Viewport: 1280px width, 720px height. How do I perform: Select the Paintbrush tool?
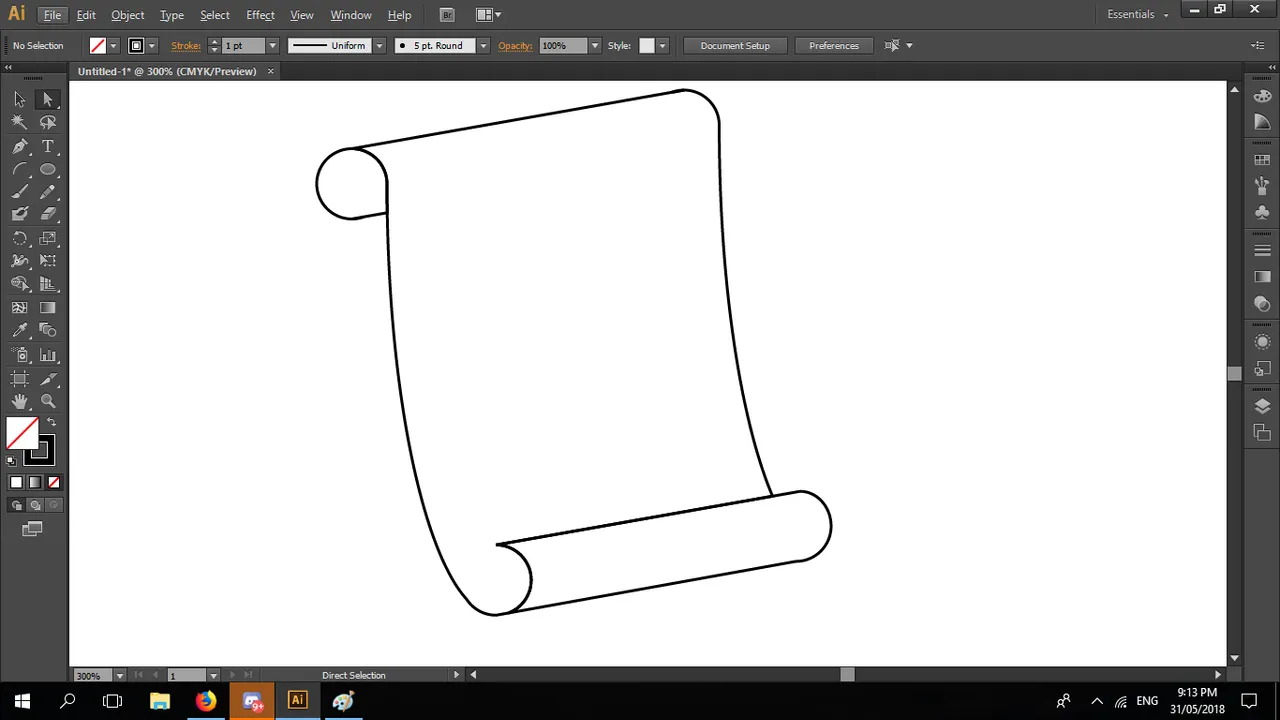tap(19, 192)
